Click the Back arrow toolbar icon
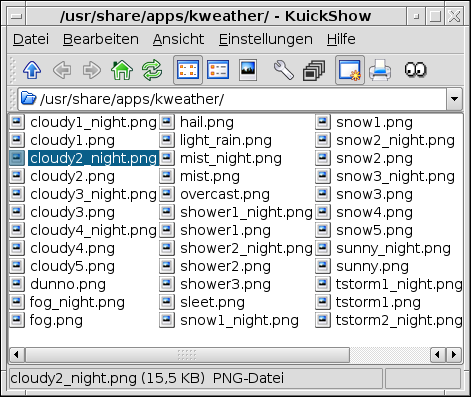Image resolution: width=471 pixels, height=397 pixels. (62, 70)
